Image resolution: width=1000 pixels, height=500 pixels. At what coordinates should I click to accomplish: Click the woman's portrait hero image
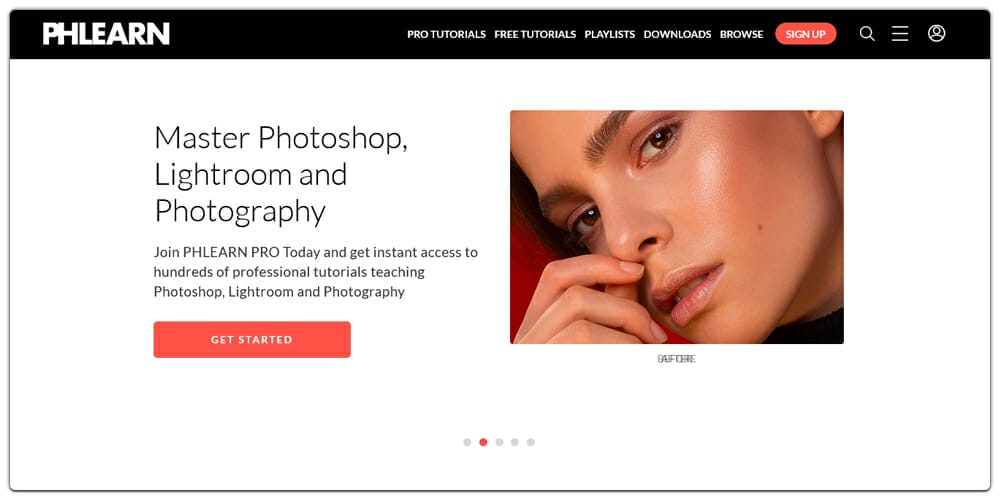click(x=677, y=227)
